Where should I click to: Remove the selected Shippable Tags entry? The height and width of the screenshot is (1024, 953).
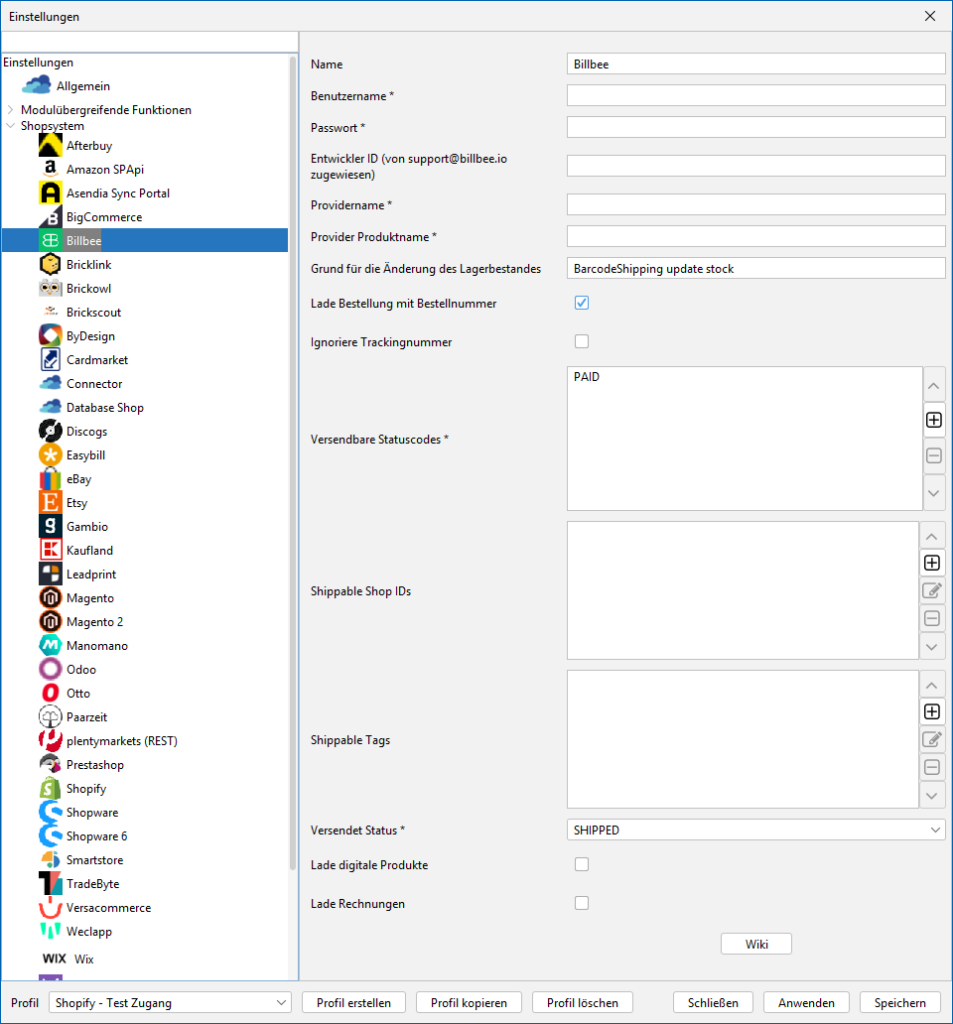click(932, 768)
